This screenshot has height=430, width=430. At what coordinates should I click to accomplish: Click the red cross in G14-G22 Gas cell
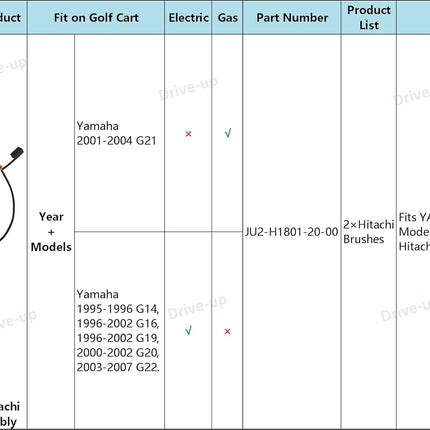click(227, 331)
